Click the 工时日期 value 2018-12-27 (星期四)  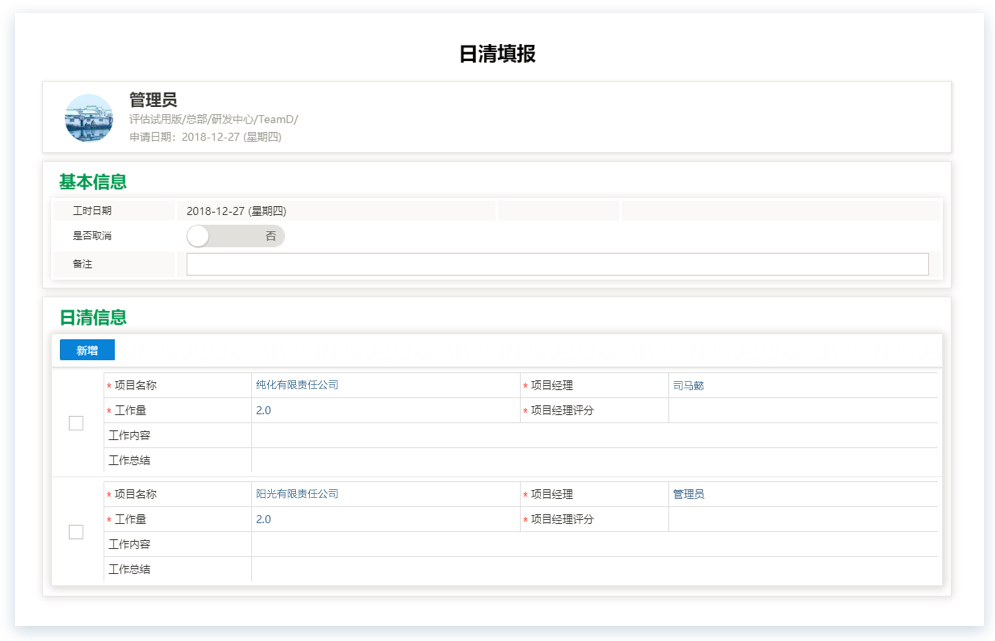click(x=236, y=211)
